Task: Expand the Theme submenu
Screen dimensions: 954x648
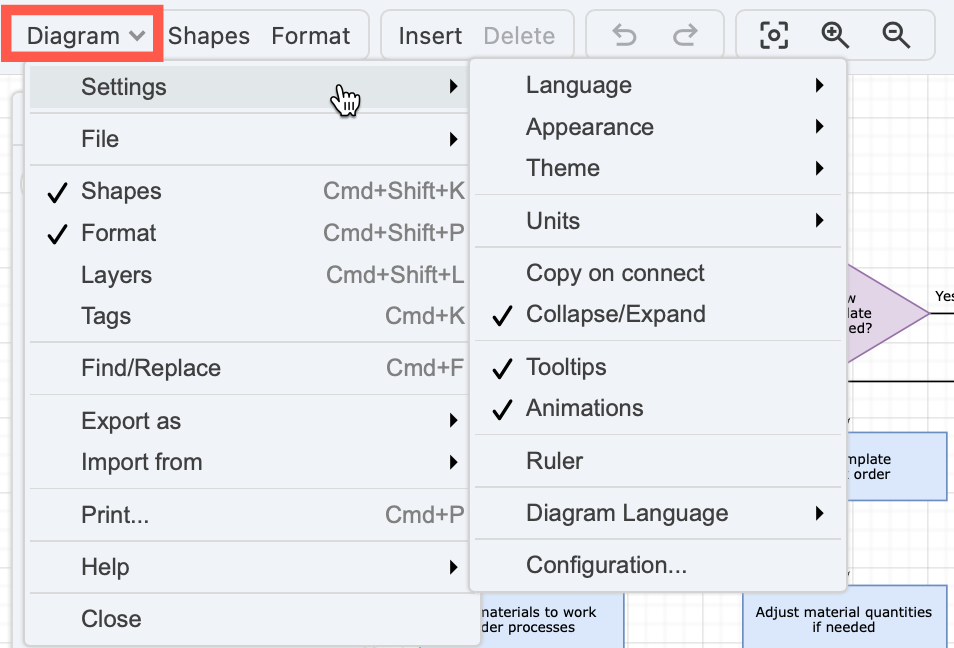Action: (x=562, y=168)
